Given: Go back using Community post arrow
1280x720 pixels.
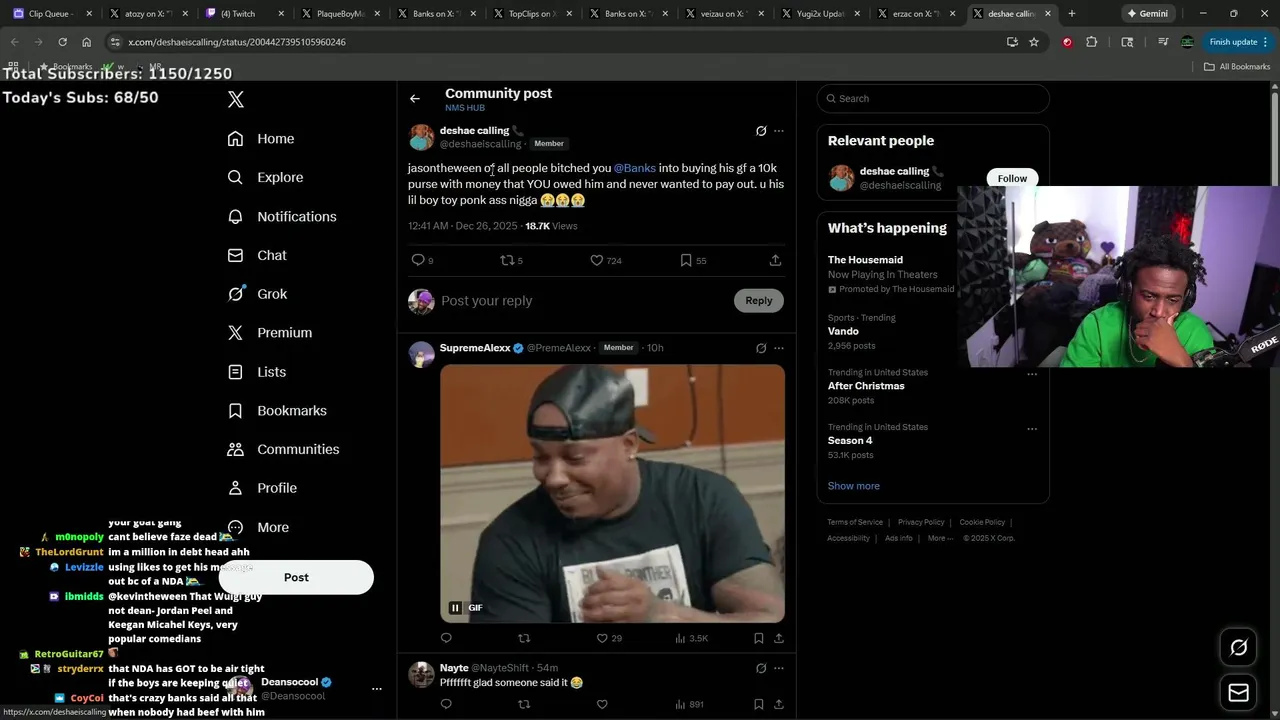Looking at the screenshot, I should (x=415, y=99).
